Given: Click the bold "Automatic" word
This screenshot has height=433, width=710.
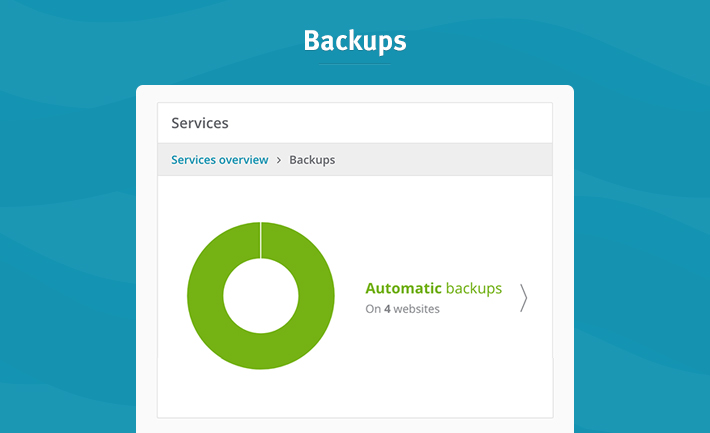Looking at the screenshot, I should [x=403, y=289].
